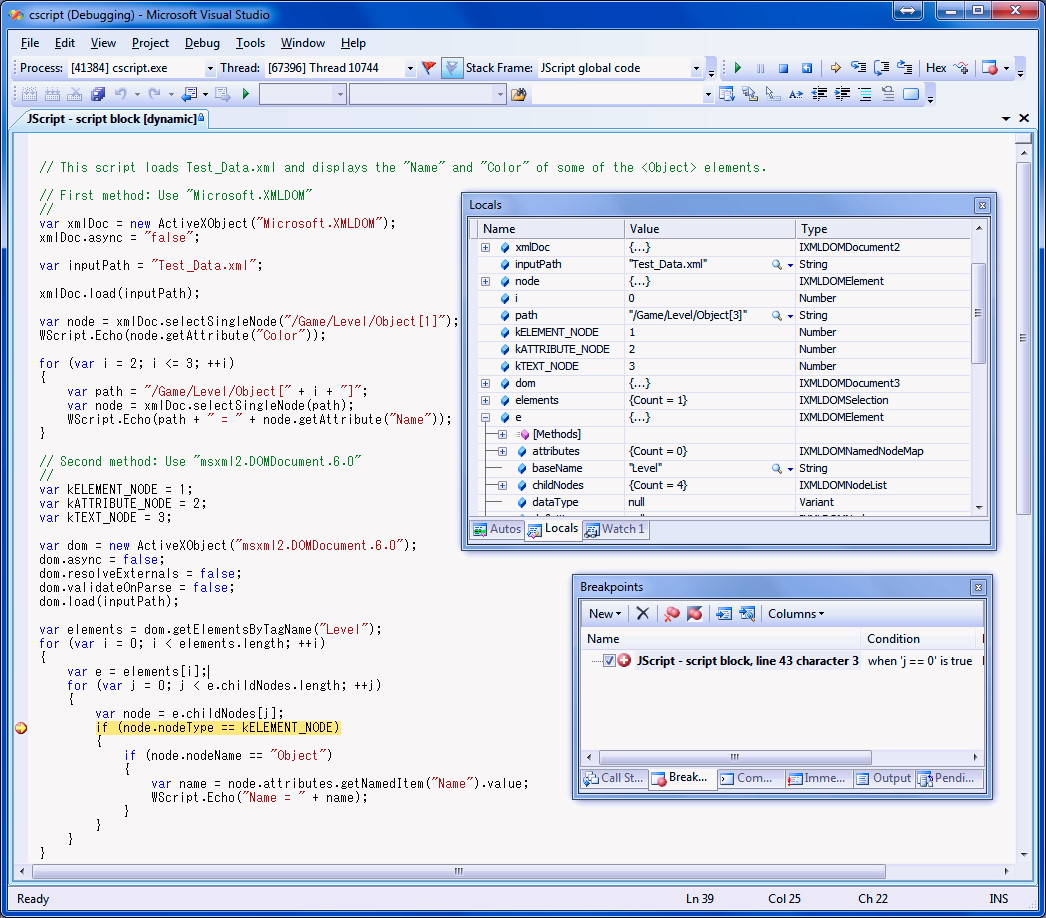
Task: Click the Comment Out Selection icon
Action: click(865, 94)
